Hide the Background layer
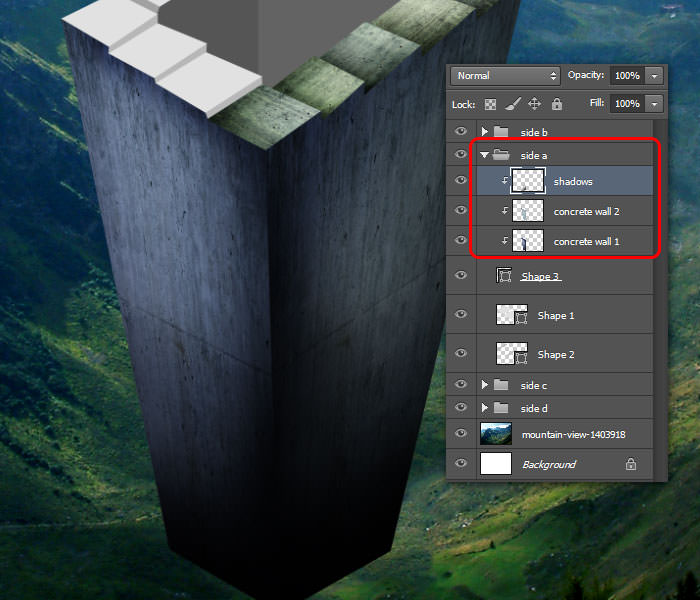The width and height of the screenshot is (700, 600). 461,463
